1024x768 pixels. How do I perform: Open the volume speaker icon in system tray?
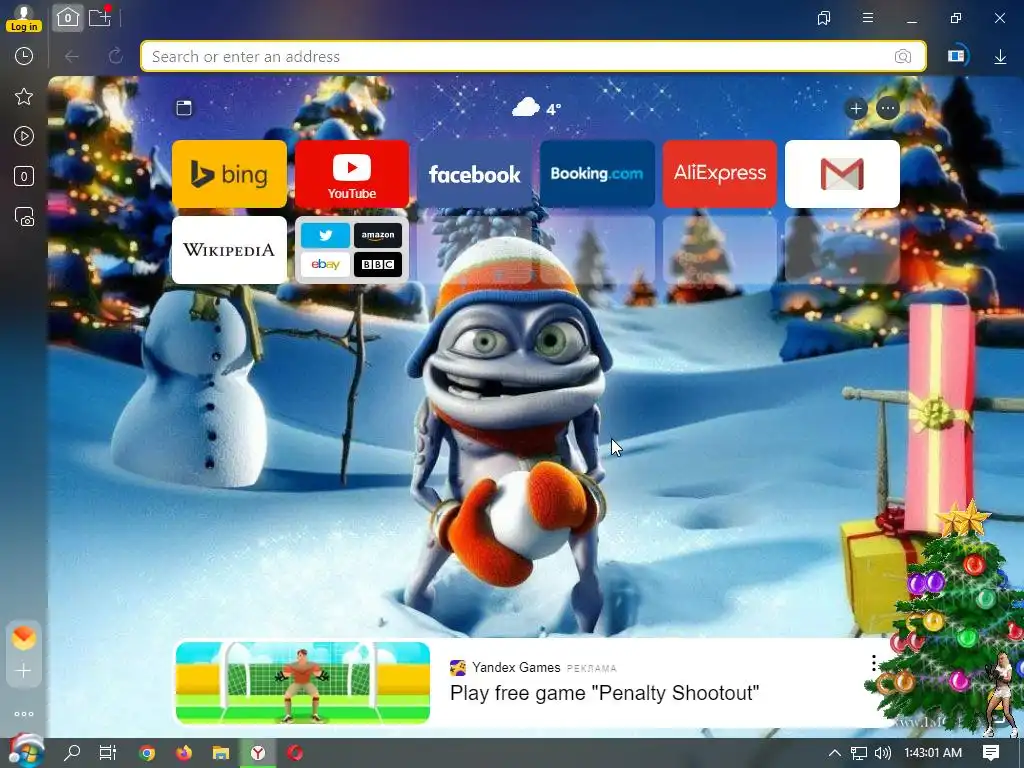click(882, 753)
